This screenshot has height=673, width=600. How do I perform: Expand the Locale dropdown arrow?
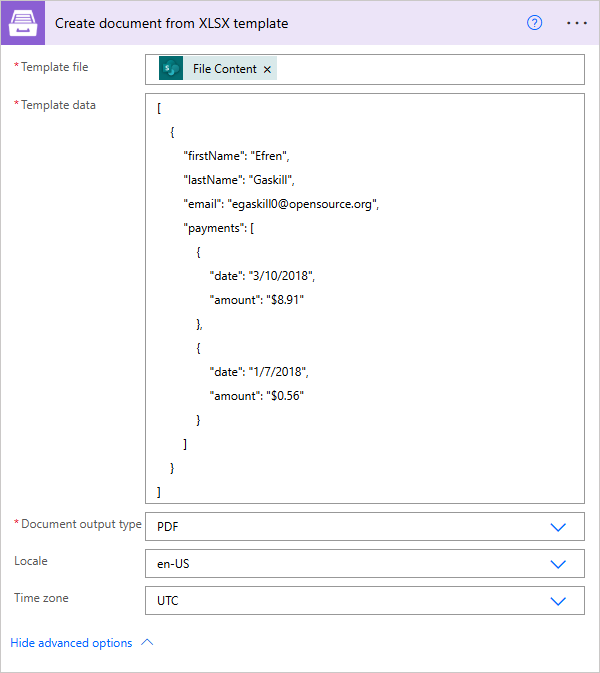pyautogui.click(x=558, y=564)
